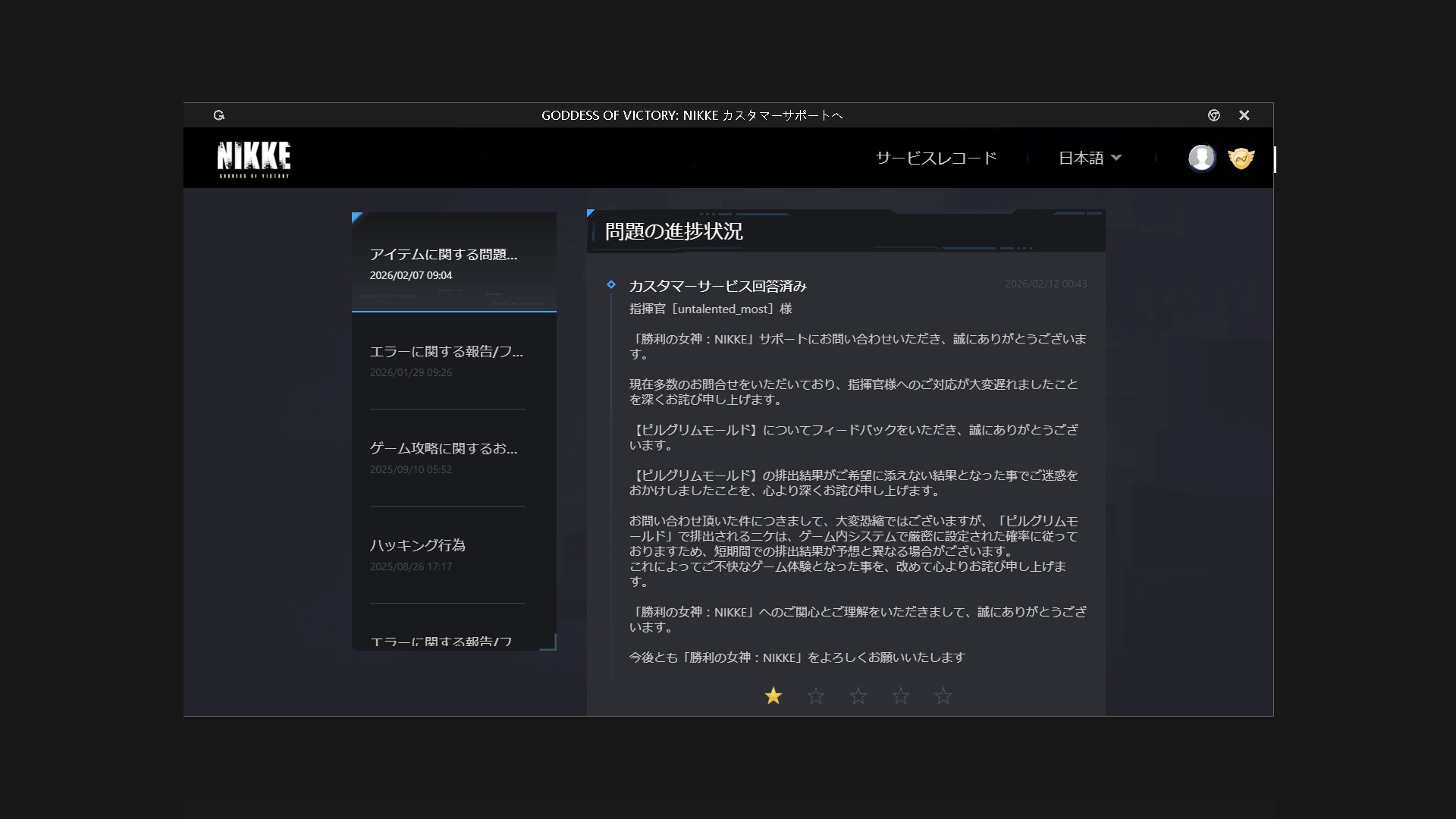This screenshot has width=1456, height=819.
Task: Open サービスレコード menu item
Action: (x=936, y=158)
